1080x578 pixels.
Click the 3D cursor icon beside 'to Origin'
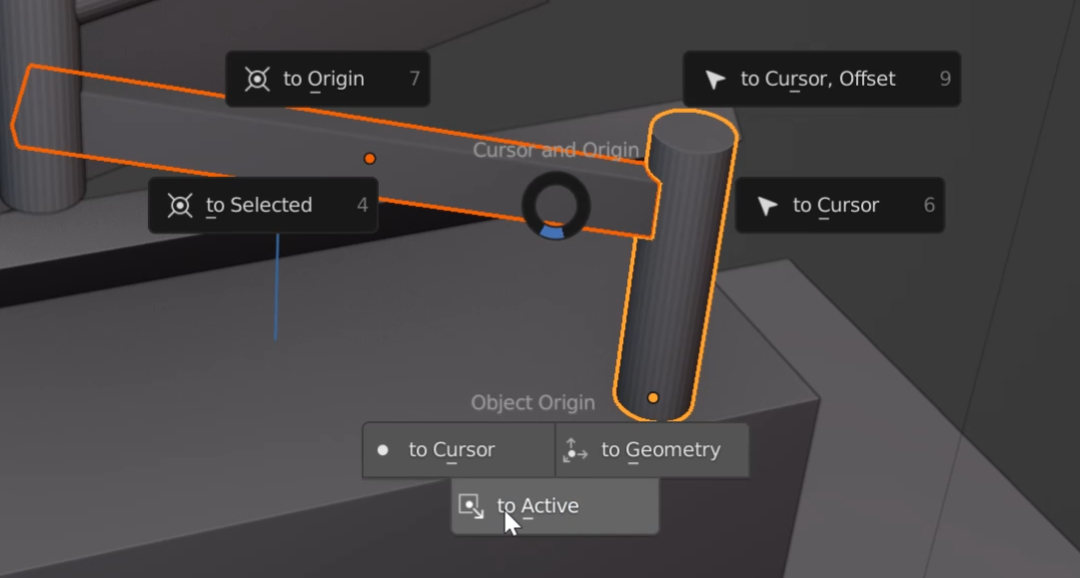[x=257, y=79]
